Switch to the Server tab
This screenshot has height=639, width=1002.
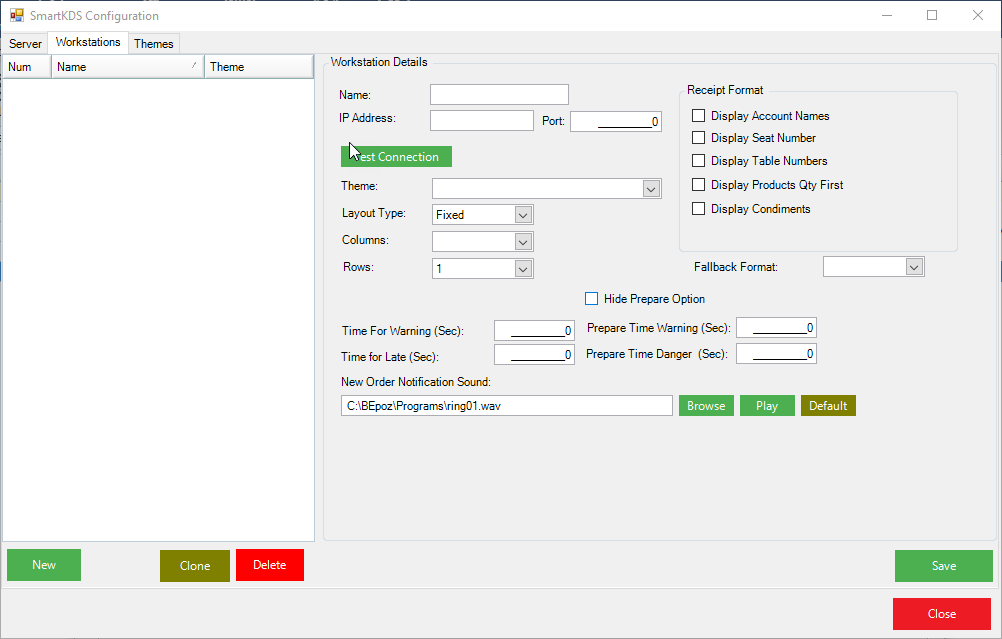click(25, 43)
